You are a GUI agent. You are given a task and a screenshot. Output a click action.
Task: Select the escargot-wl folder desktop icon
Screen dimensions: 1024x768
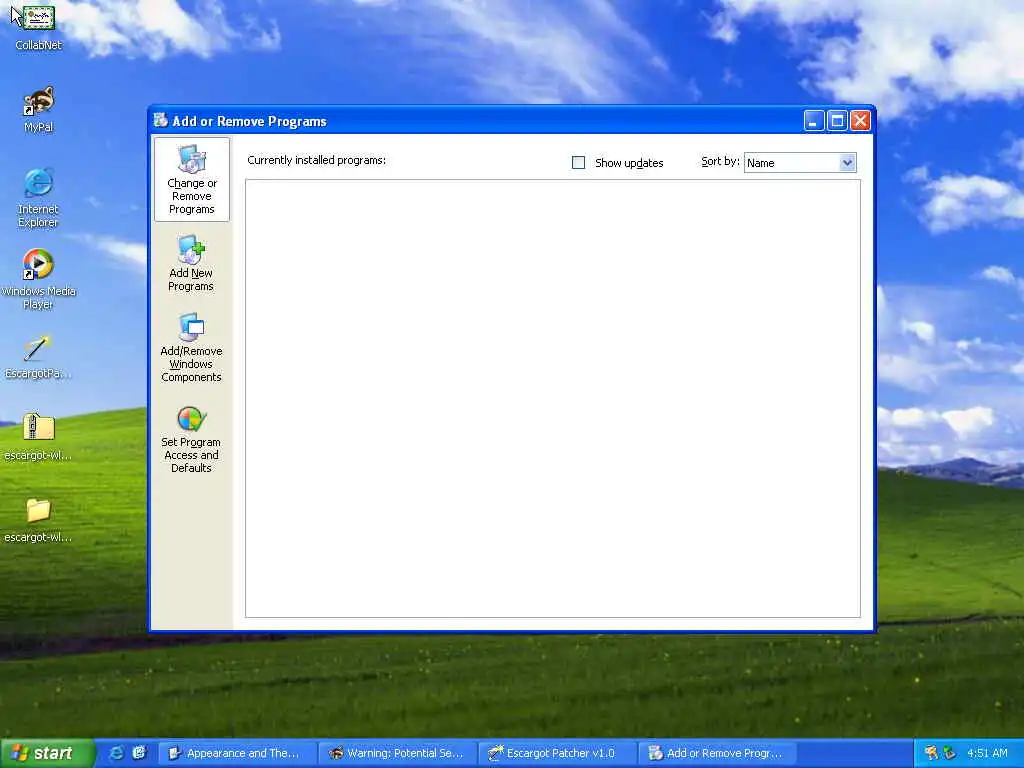[x=38, y=520]
